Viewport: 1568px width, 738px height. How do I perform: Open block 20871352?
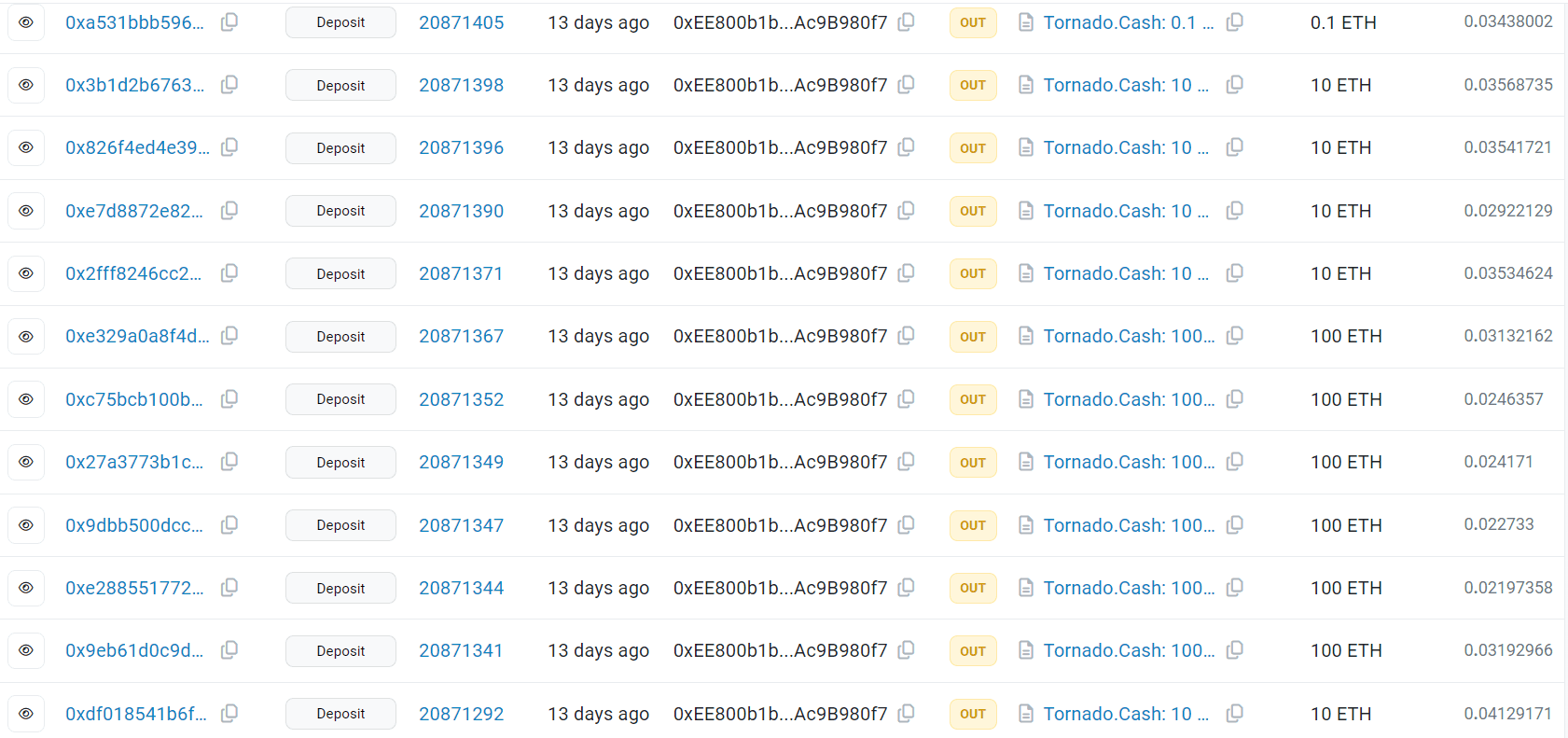tap(461, 399)
